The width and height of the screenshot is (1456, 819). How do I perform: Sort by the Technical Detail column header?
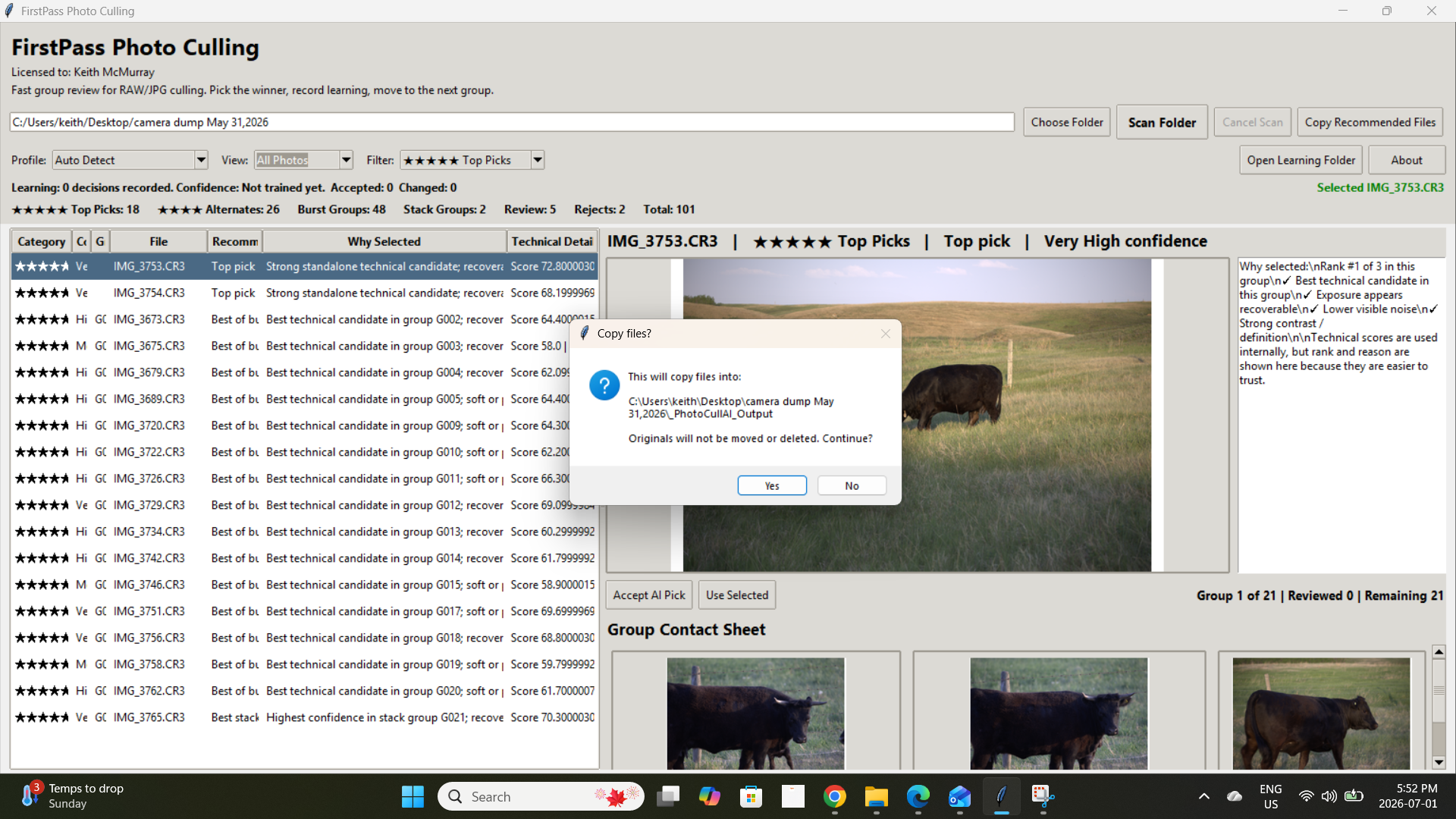(552, 242)
